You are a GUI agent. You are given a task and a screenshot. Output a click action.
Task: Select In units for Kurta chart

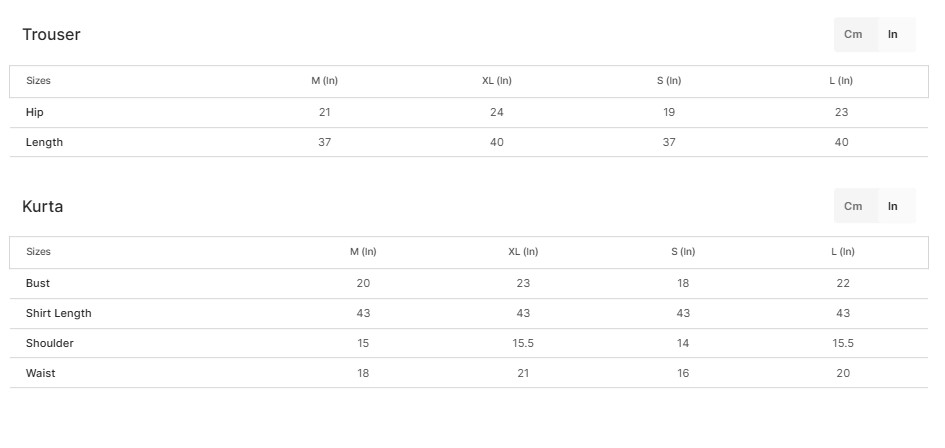click(x=893, y=206)
